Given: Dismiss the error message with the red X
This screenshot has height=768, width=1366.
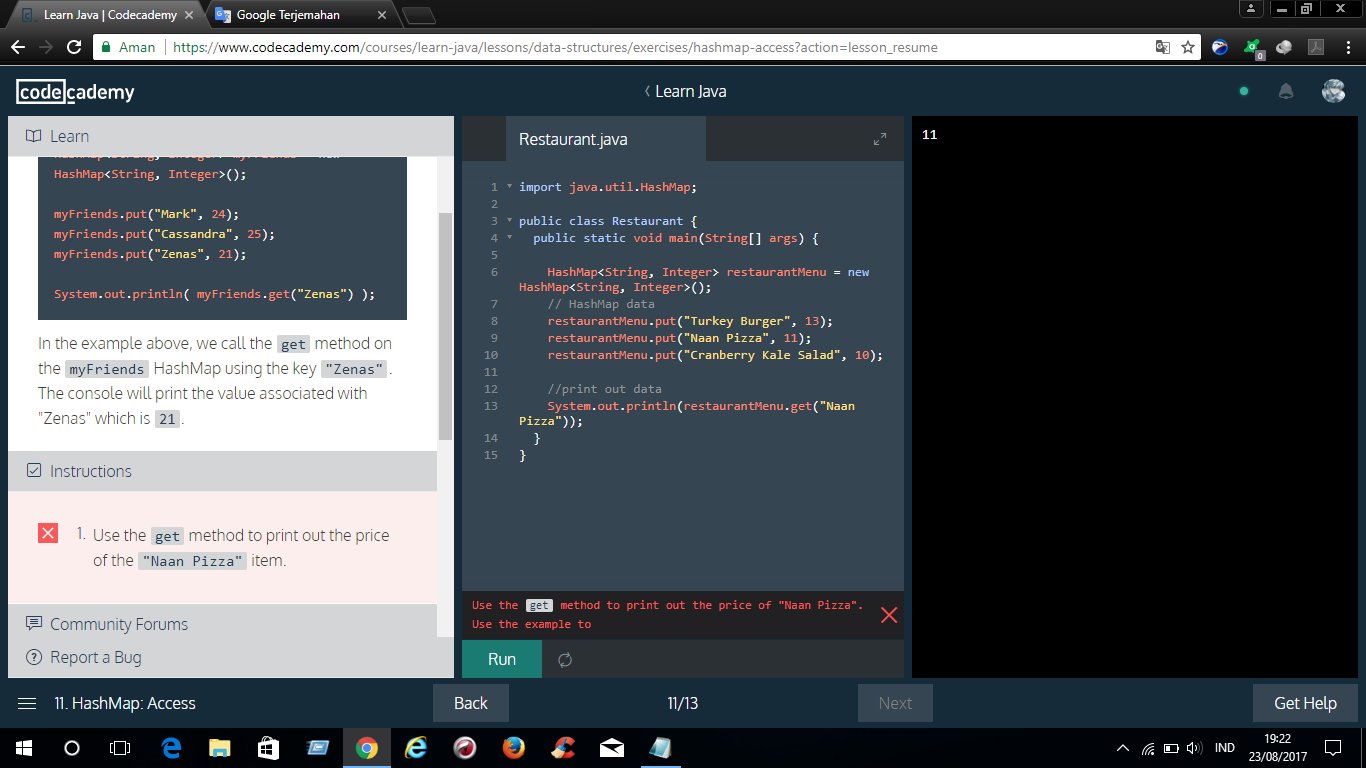Looking at the screenshot, I should (x=889, y=615).
